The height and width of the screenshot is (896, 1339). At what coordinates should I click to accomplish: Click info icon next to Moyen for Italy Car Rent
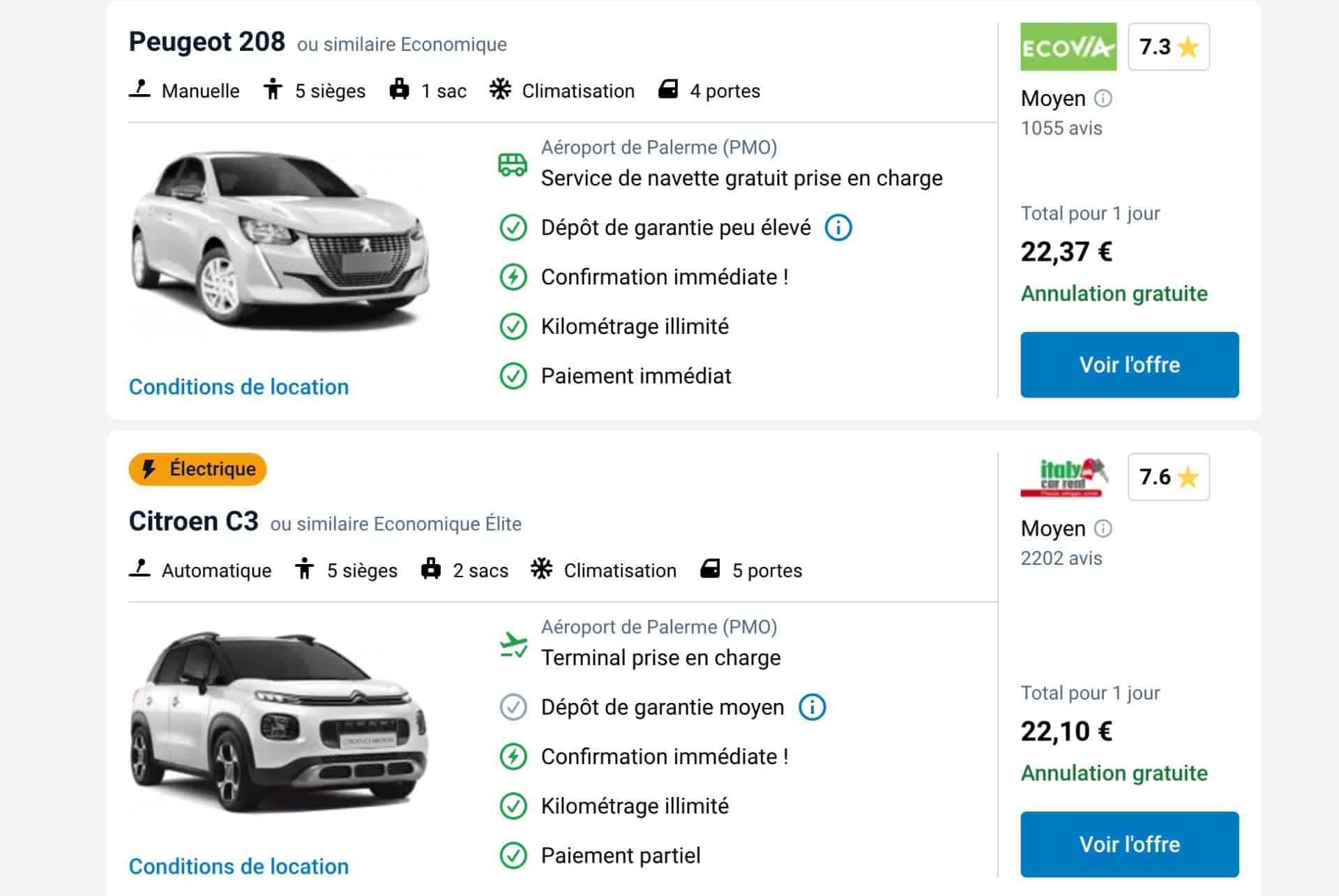pyautogui.click(x=1103, y=529)
